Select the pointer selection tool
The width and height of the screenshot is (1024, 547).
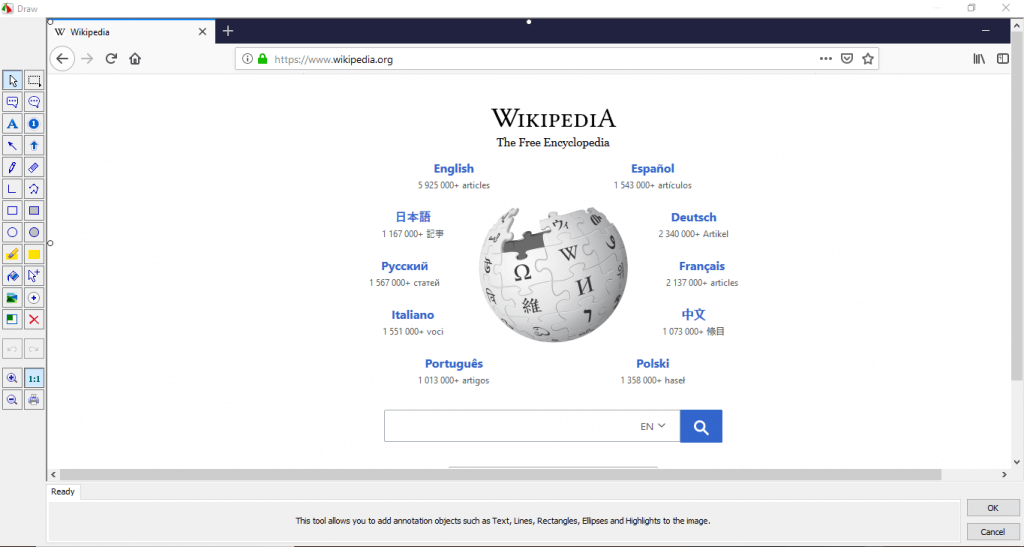click(12, 80)
